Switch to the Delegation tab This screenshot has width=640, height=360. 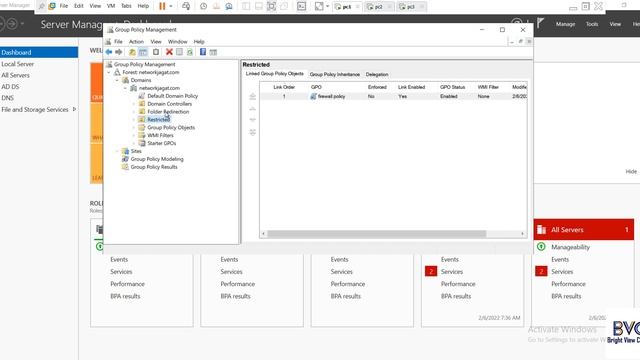tap(377, 74)
